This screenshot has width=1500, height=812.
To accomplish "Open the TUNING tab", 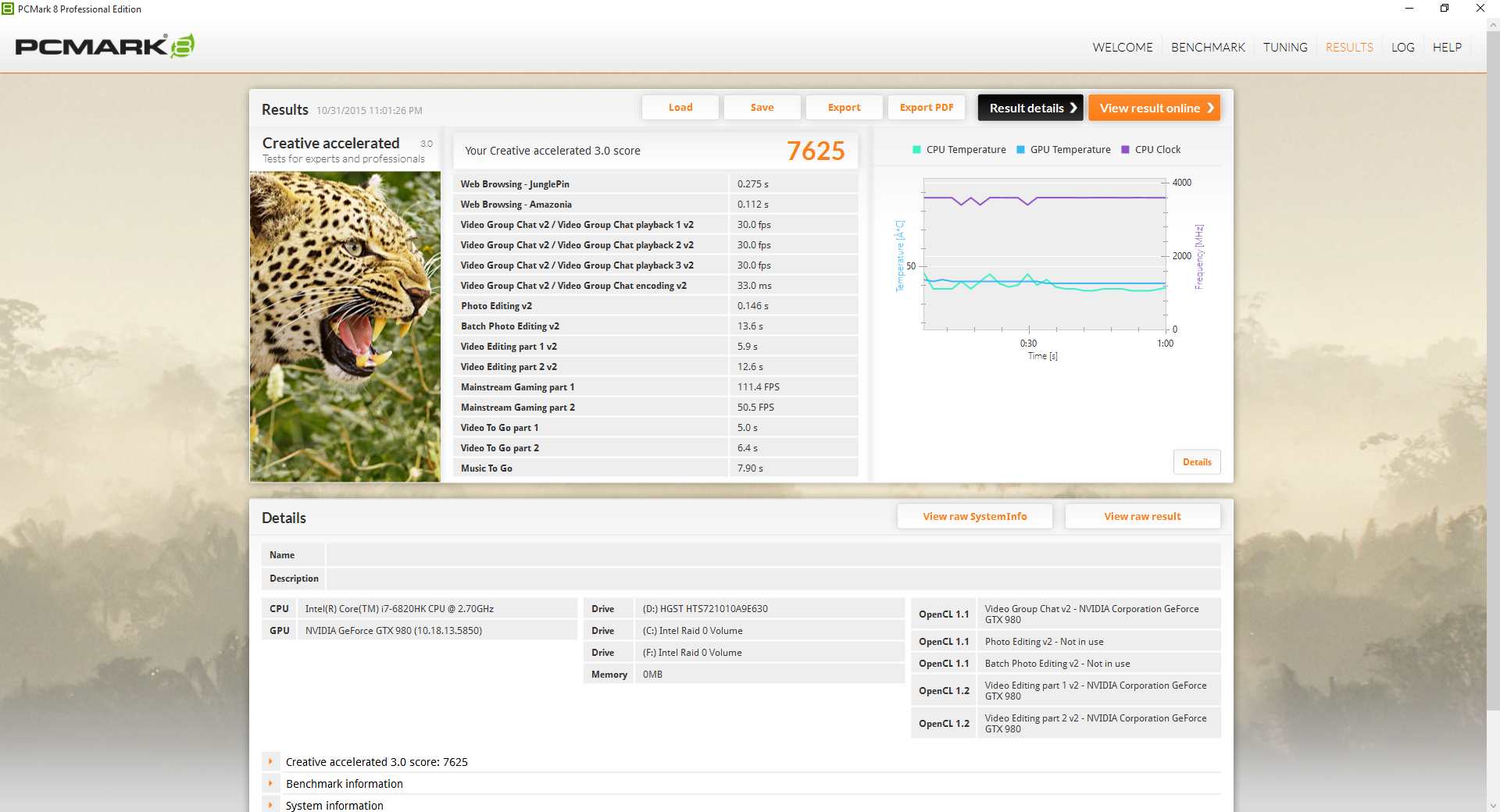I will coord(1285,48).
